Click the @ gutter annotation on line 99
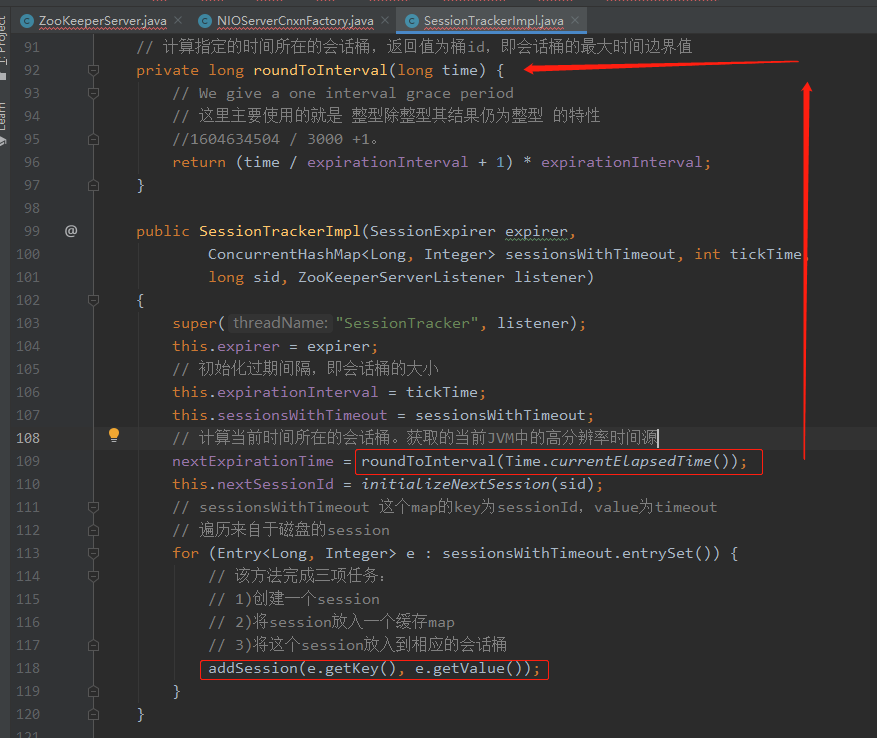 [x=71, y=231]
